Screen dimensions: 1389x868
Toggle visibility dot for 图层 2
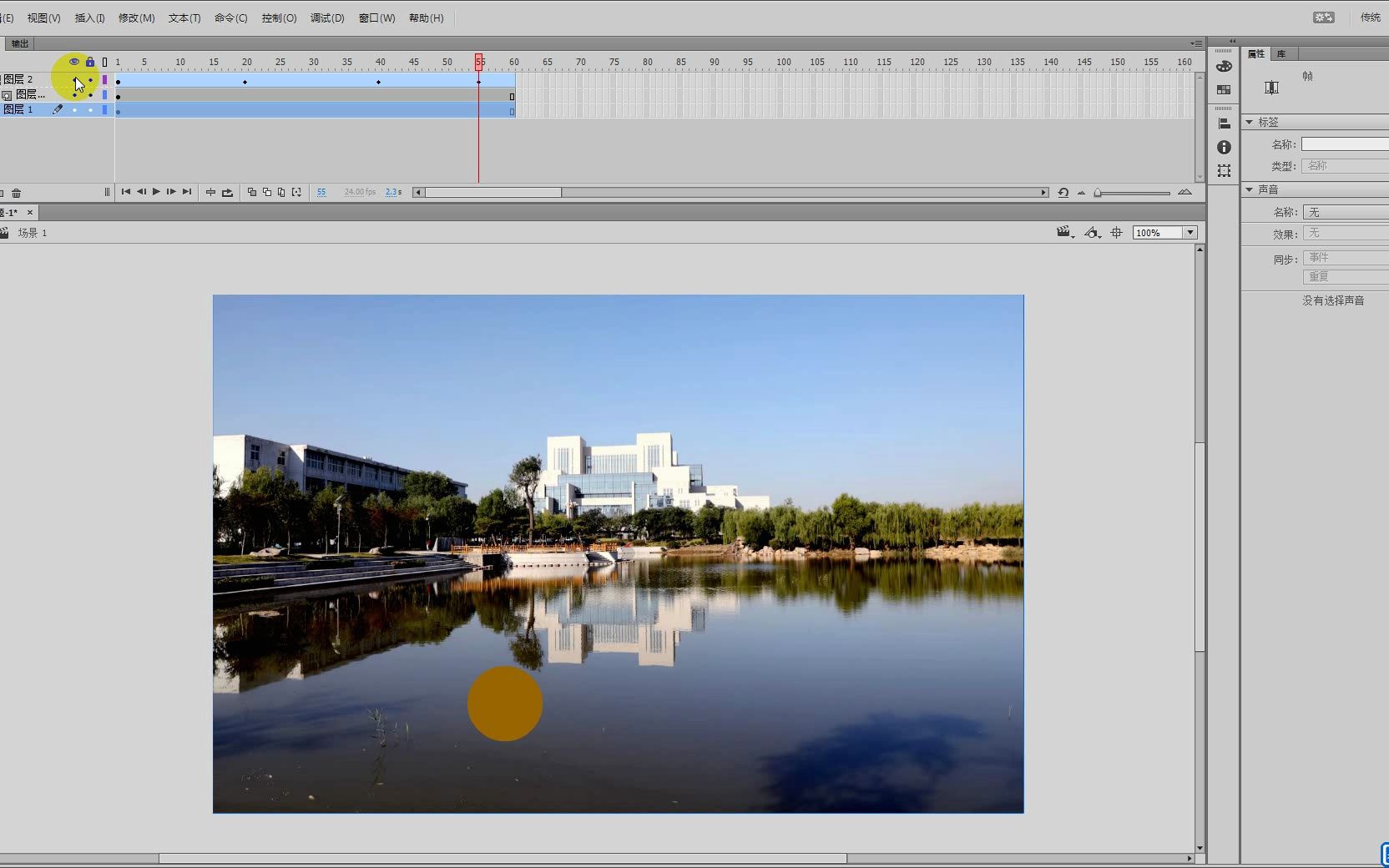pyautogui.click(x=74, y=80)
